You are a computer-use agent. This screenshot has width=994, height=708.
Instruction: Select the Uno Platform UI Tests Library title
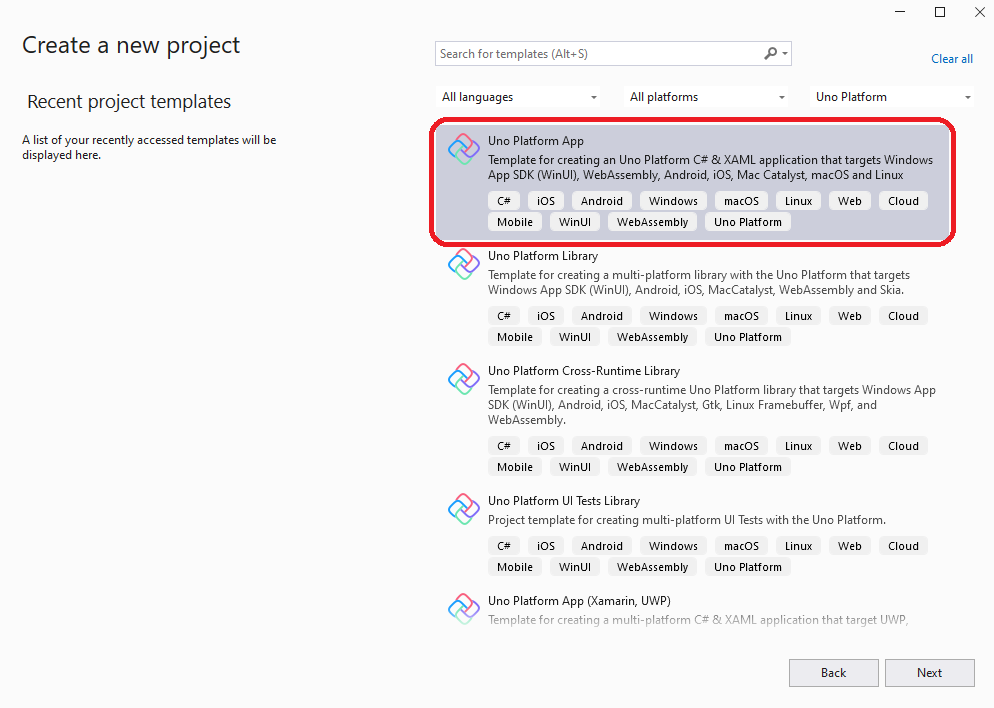563,500
